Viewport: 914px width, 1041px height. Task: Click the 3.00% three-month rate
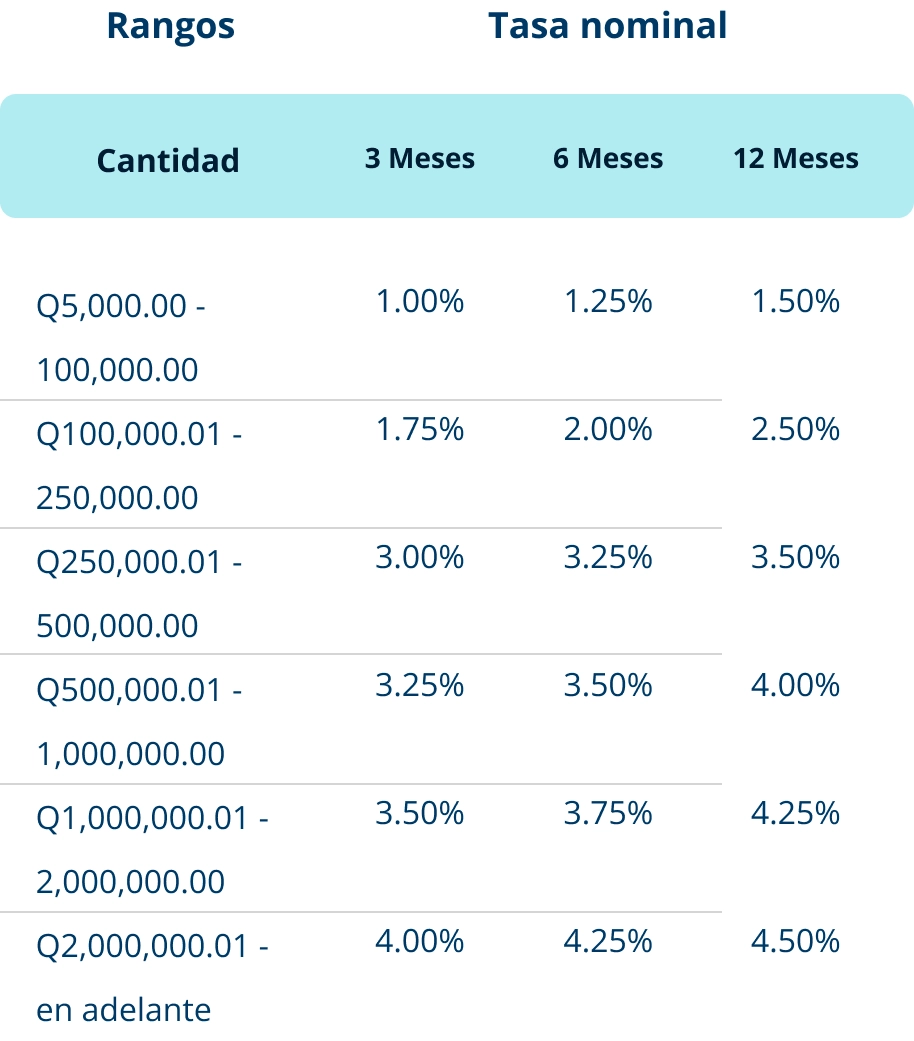[419, 557]
